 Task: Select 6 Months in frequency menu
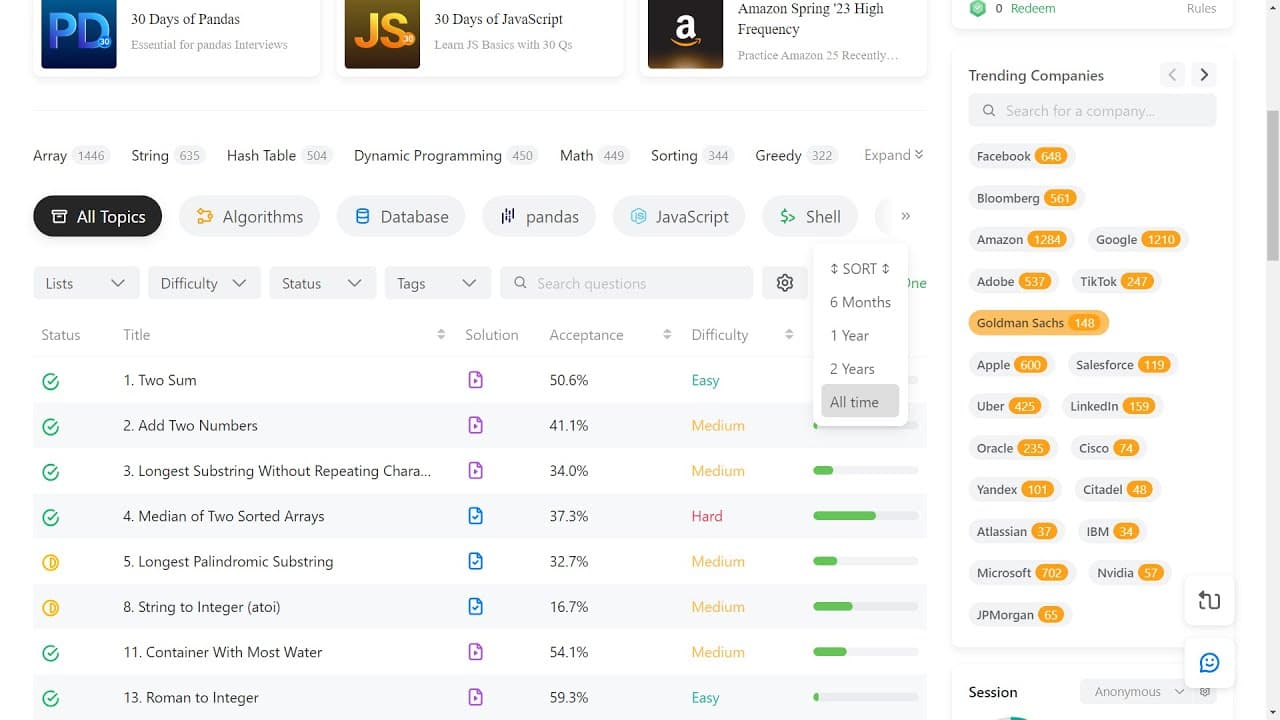coord(860,302)
